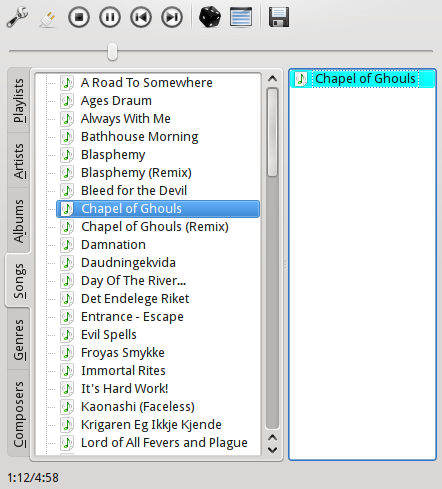Open the Genres tab
The image size is (442, 489).
tap(19, 339)
